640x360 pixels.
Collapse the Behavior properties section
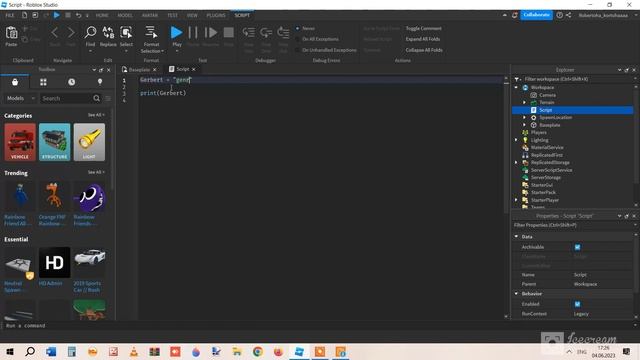(x=516, y=294)
